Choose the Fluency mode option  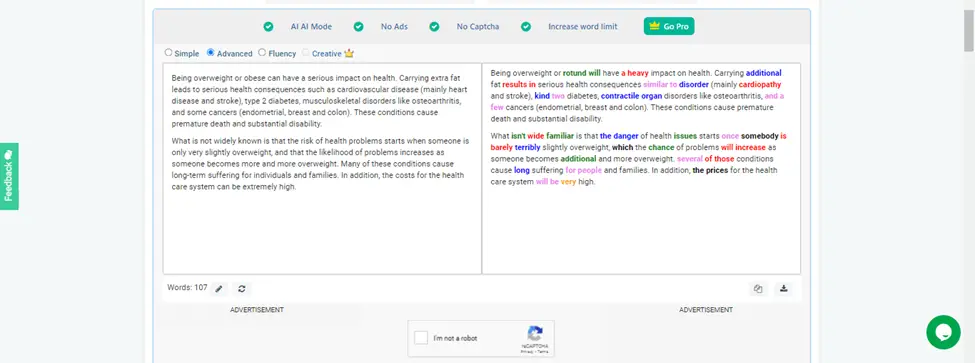pyautogui.click(x=262, y=53)
